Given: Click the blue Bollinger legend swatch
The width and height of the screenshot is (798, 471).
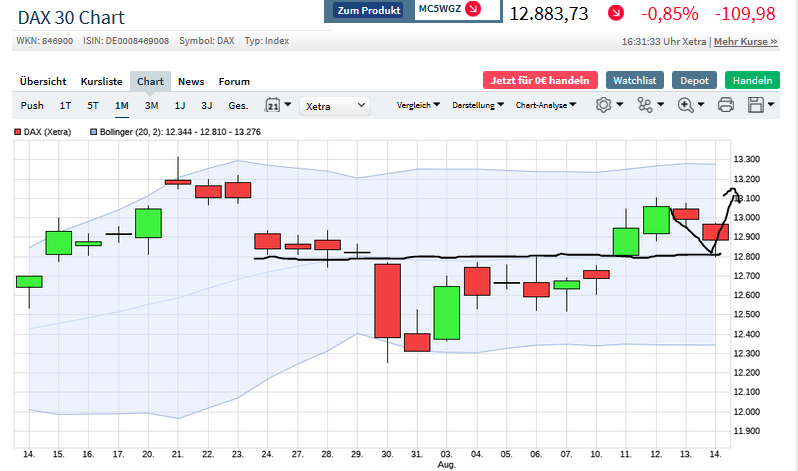Looking at the screenshot, I should tap(93, 132).
